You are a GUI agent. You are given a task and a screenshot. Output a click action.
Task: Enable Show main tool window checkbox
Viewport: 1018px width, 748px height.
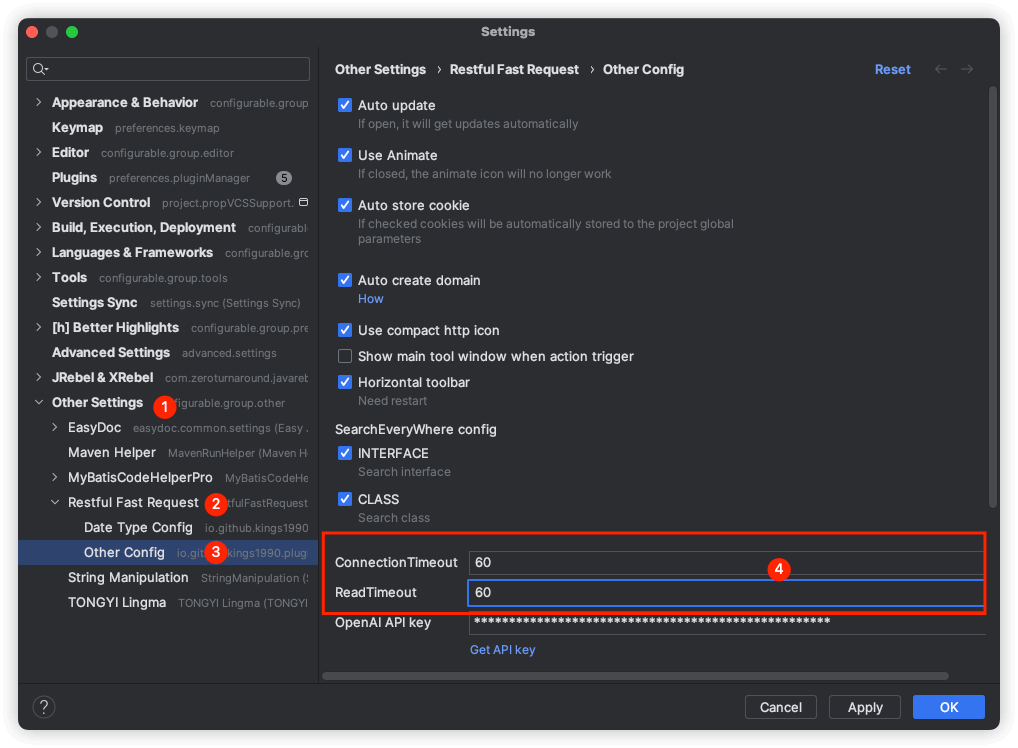[x=345, y=356]
